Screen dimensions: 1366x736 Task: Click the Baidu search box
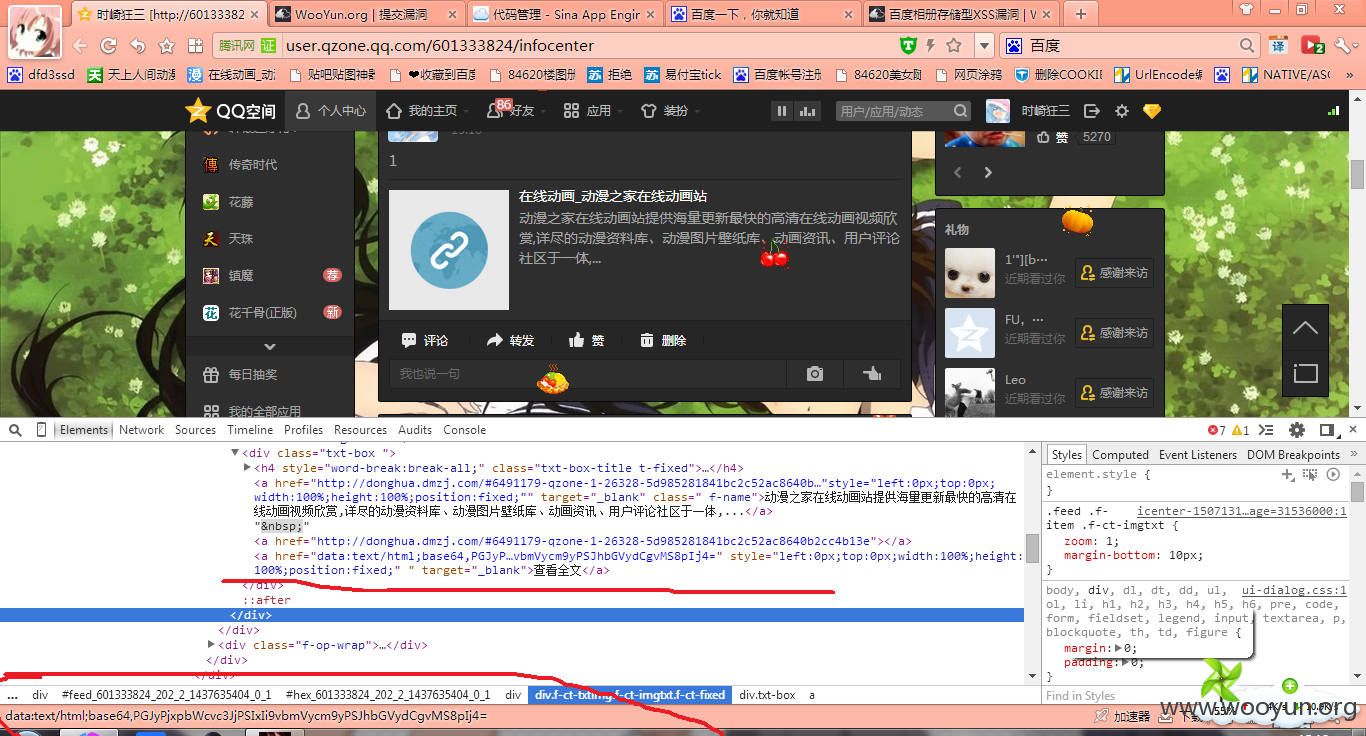coord(1131,46)
